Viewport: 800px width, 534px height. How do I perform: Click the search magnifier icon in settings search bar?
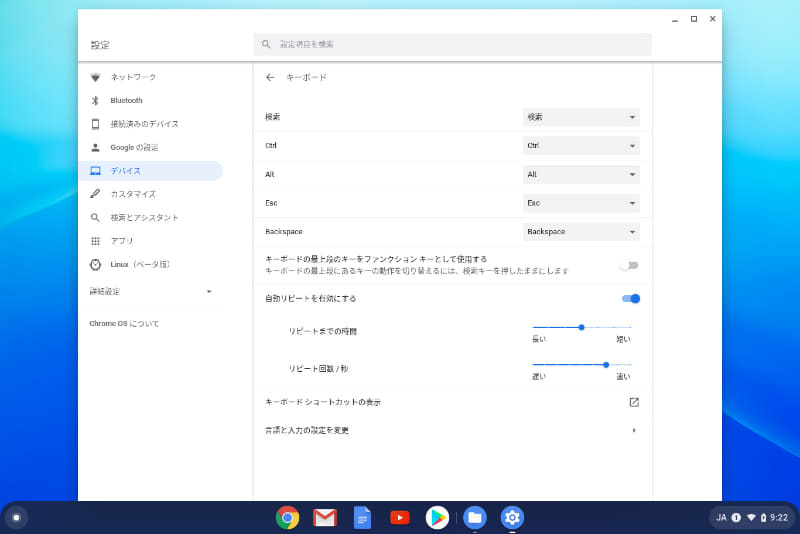pos(266,44)
